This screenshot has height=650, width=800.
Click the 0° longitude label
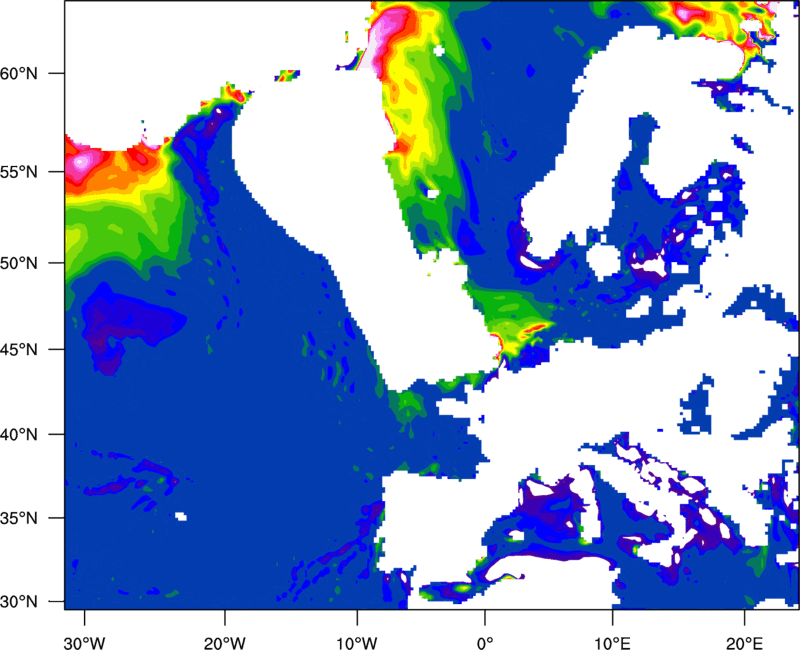485,643
